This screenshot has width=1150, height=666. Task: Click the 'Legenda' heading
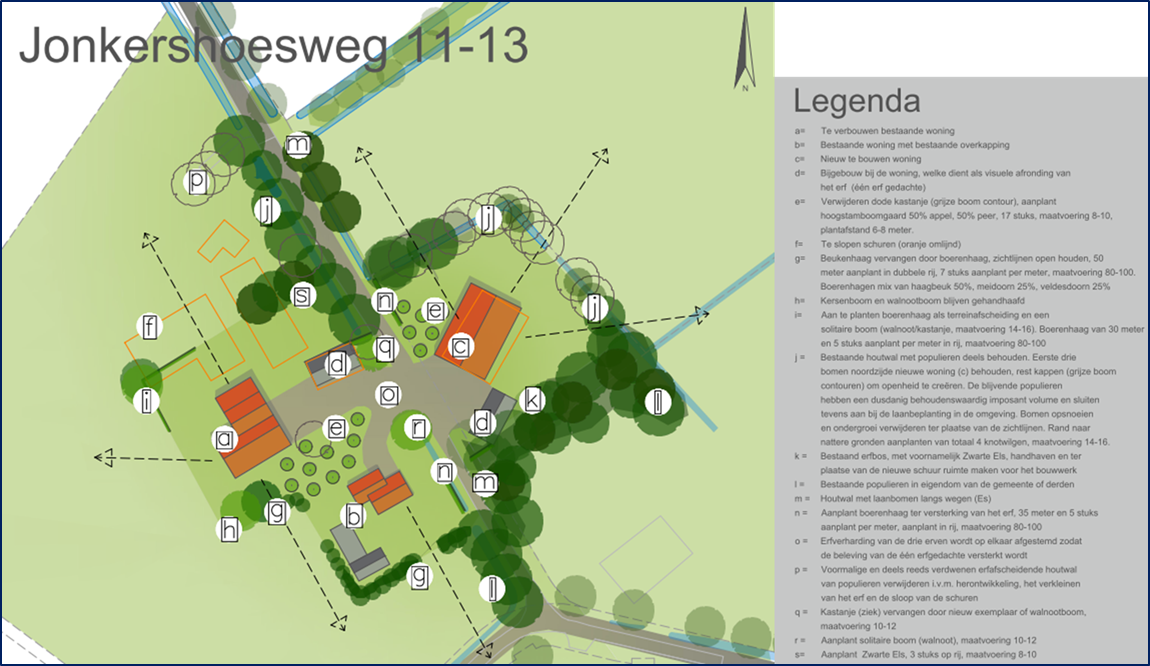(x=857, y=101)
